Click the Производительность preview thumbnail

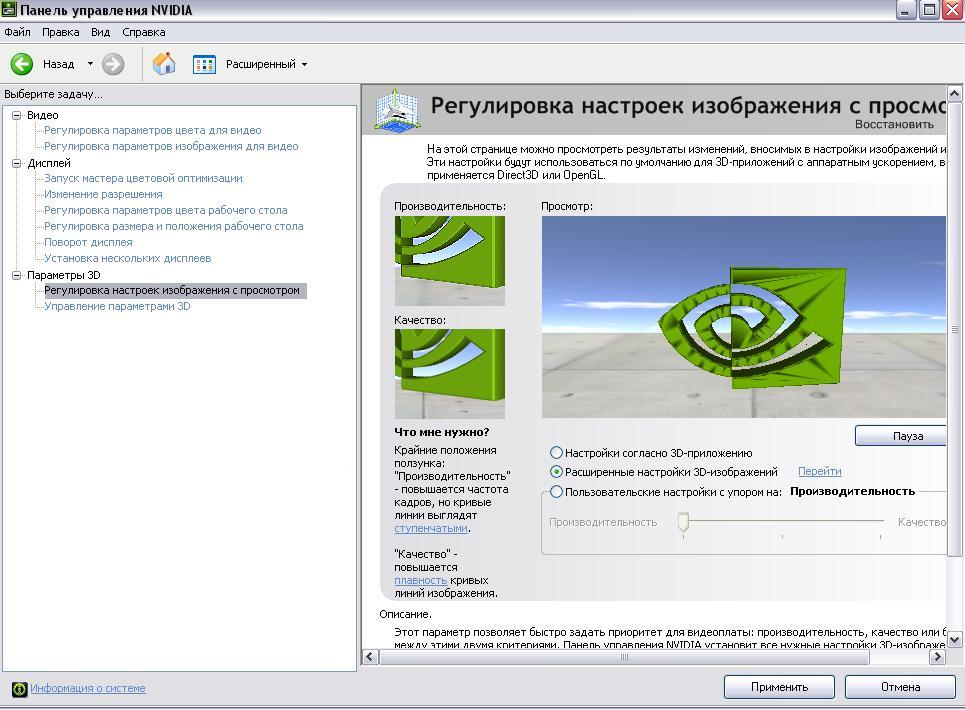point(450,260)
